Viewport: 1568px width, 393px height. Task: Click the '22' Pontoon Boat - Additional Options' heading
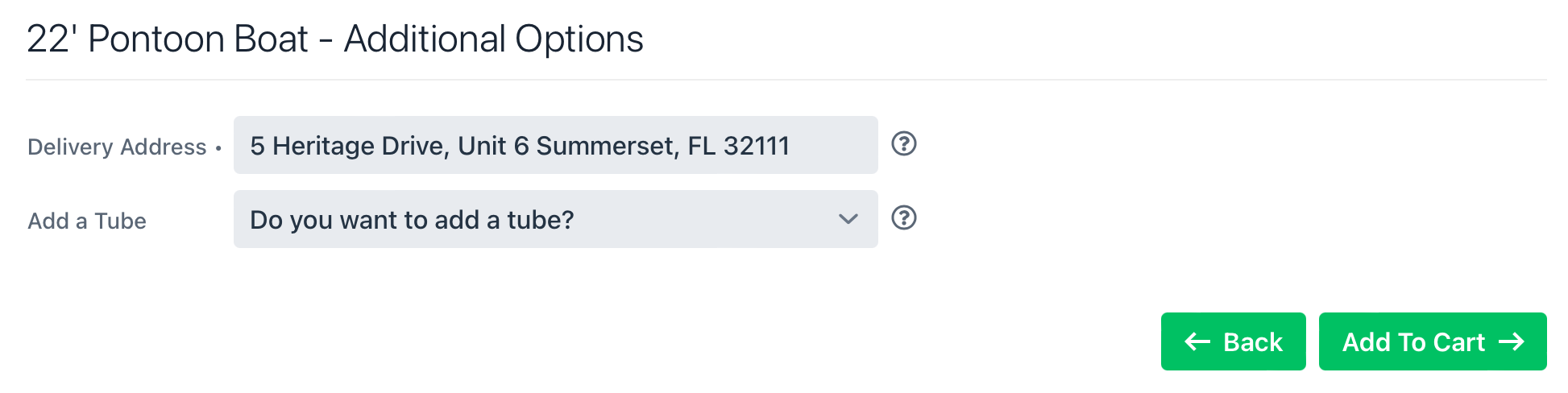pos(335,39)
